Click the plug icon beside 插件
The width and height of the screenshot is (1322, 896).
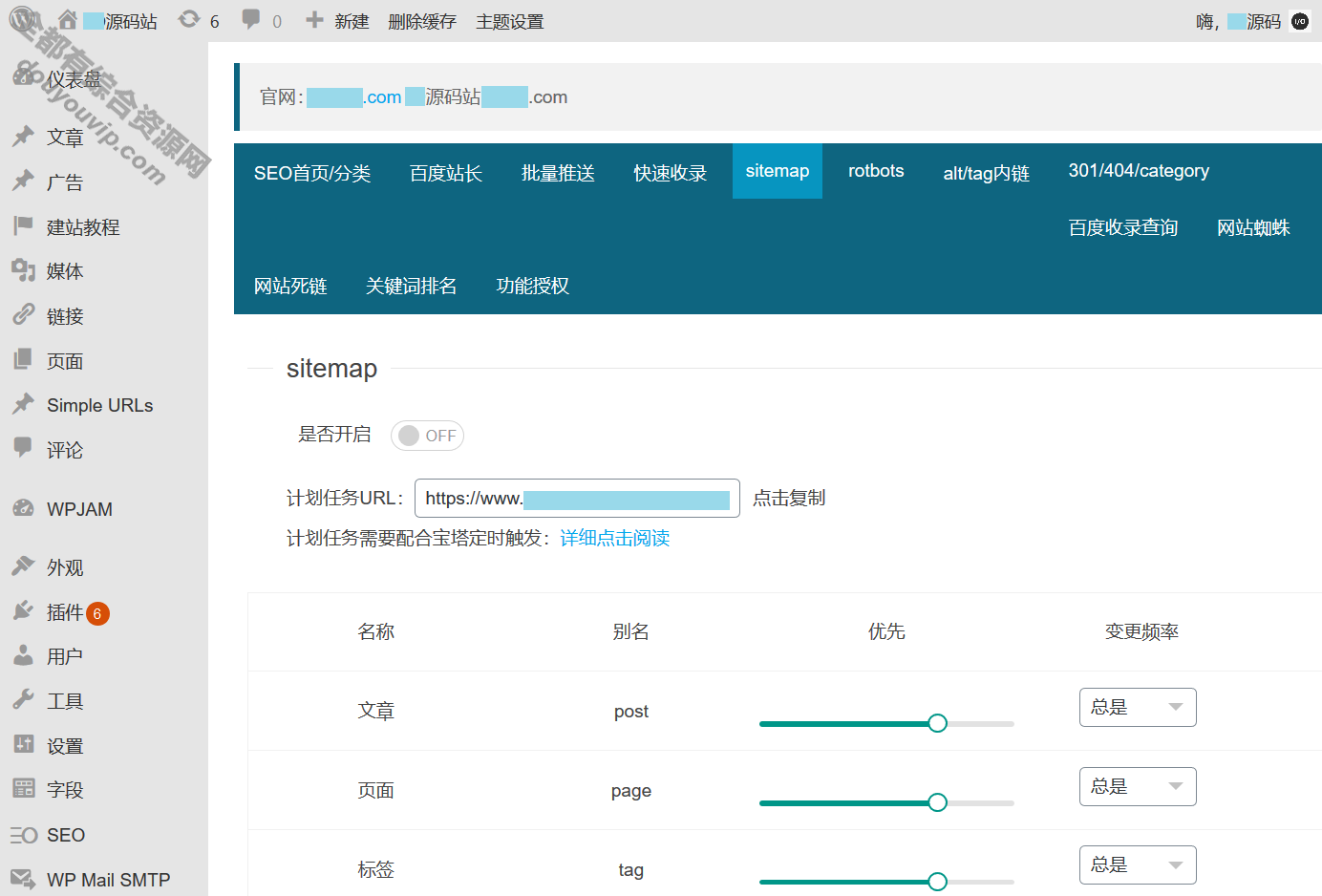(x=23, y=611)
